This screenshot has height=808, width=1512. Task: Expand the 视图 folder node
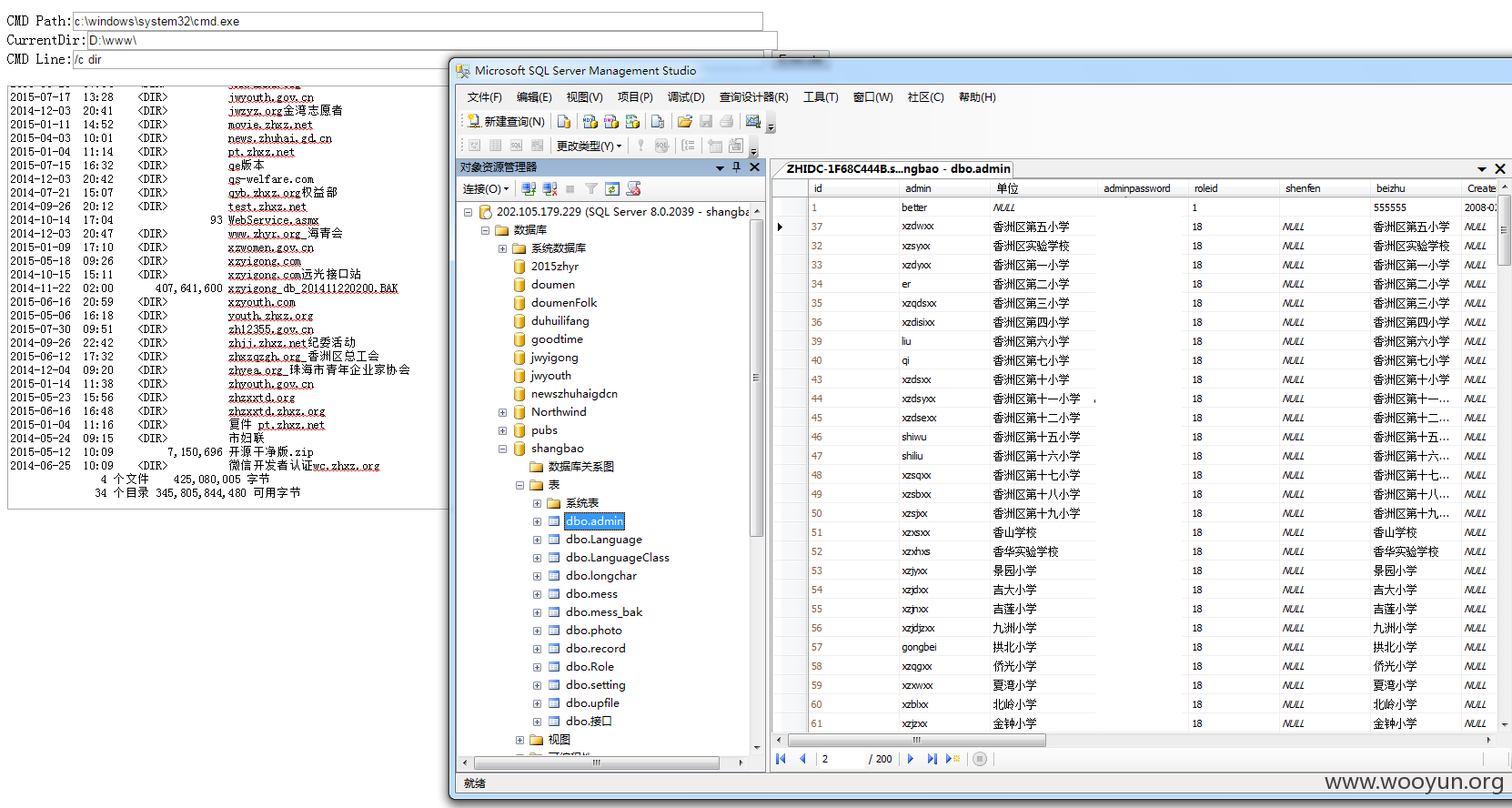519,740
